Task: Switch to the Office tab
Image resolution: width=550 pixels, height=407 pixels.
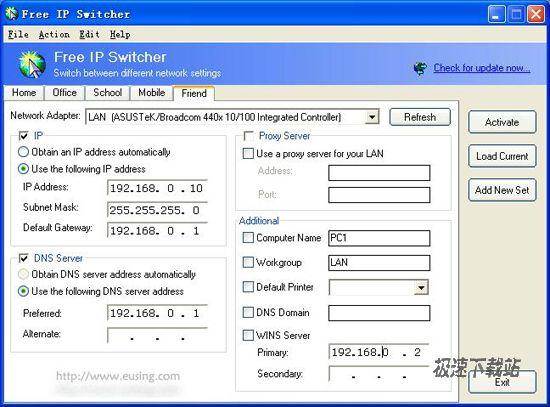Action: tap(65, 93)
